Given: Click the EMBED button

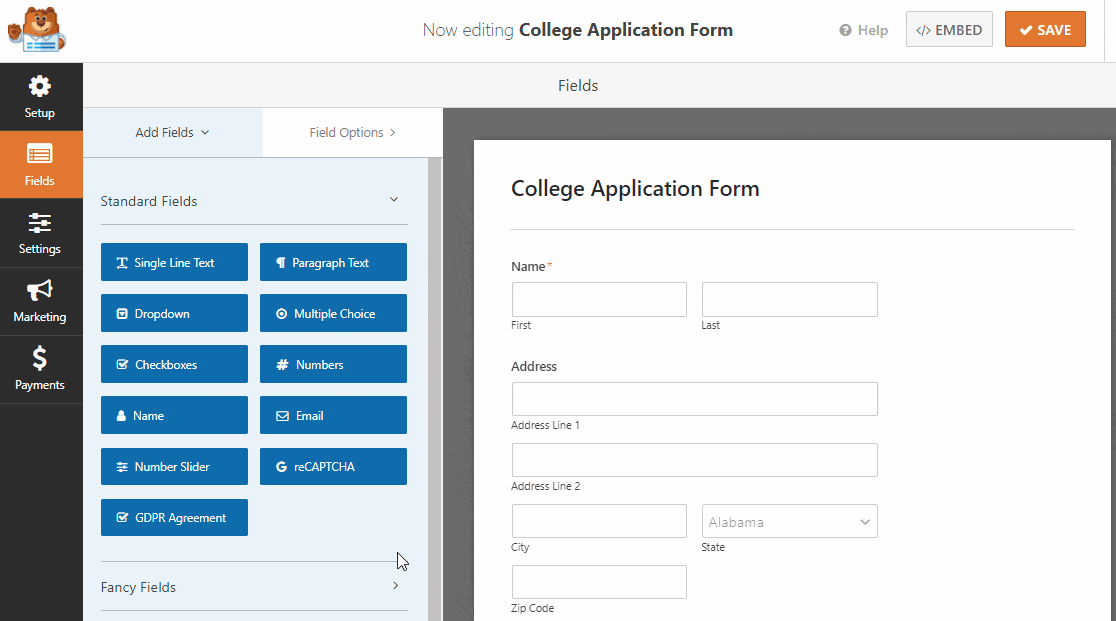Looking at the screenshot, I should coord(949,30).
